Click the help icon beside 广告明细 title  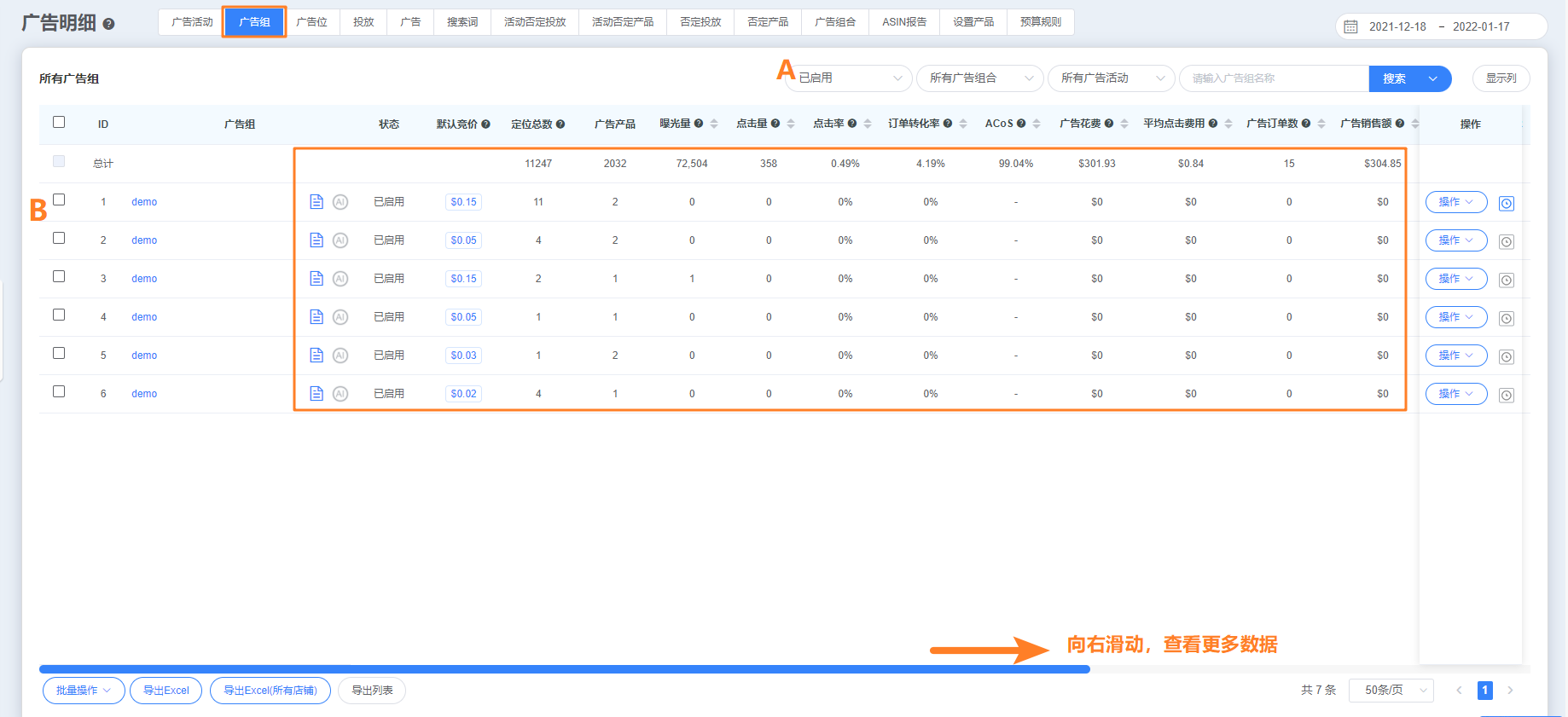pos(108,24)
